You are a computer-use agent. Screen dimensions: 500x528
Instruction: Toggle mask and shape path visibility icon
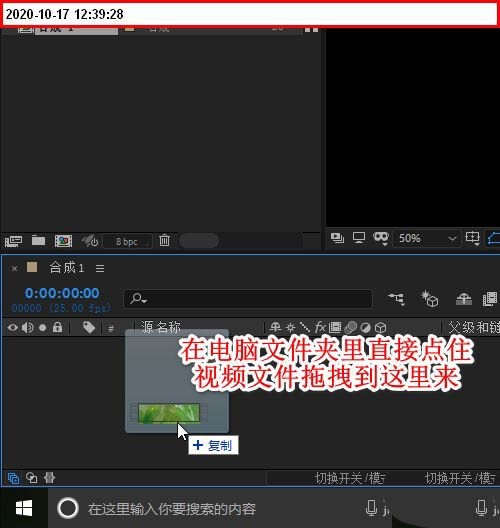pos(381,238)
